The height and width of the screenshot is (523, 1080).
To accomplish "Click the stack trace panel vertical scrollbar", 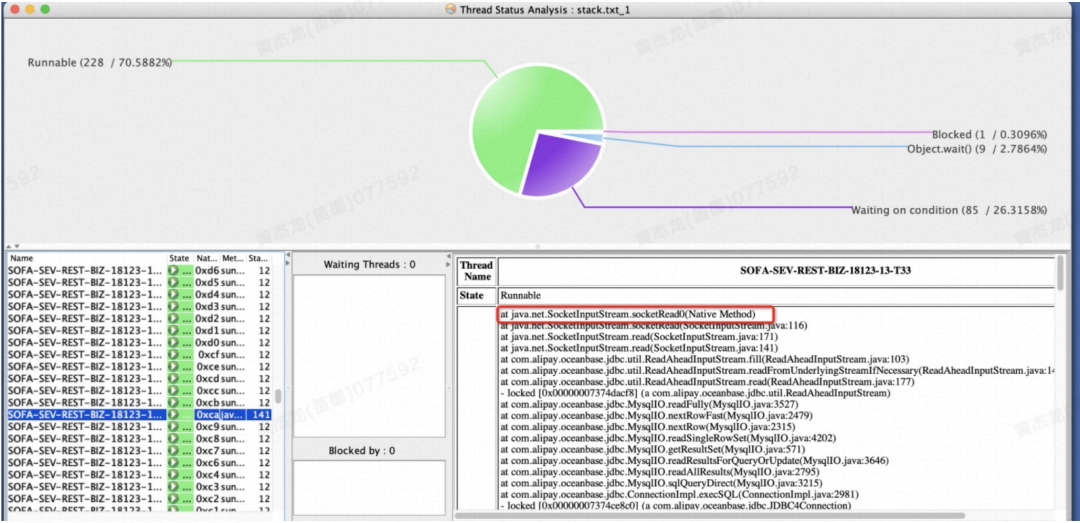I will (1061, 272).
